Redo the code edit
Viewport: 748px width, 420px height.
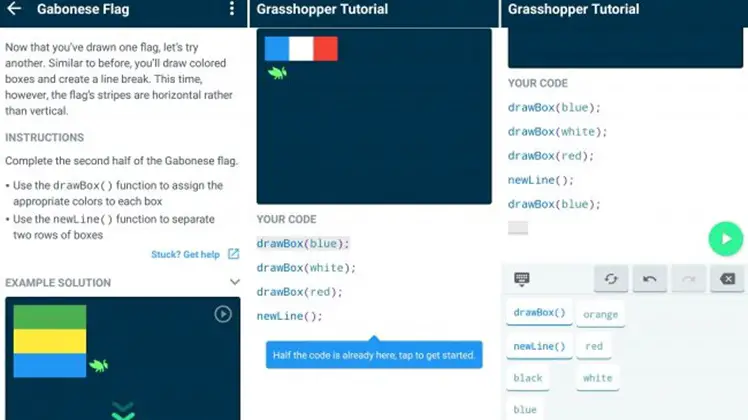(x=688, y=279)
